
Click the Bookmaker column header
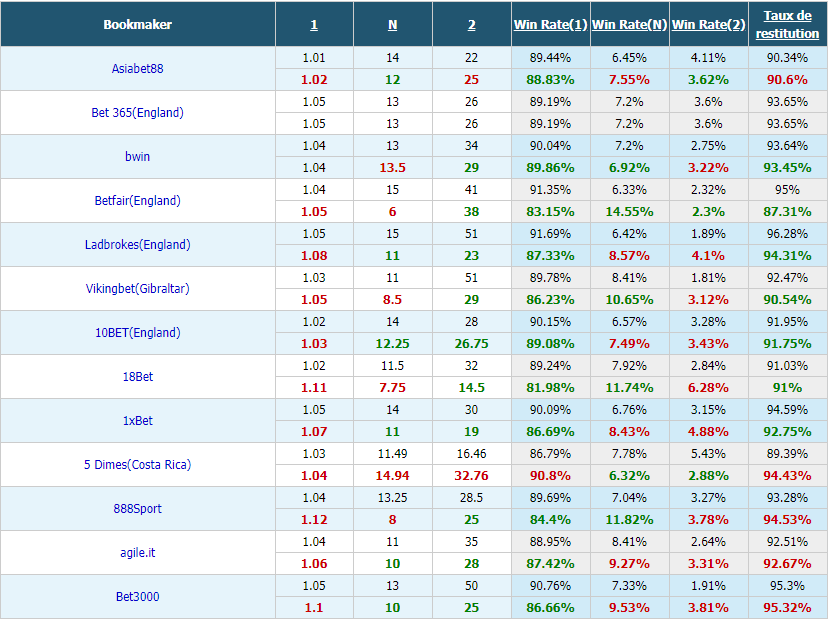coord(137,24)
